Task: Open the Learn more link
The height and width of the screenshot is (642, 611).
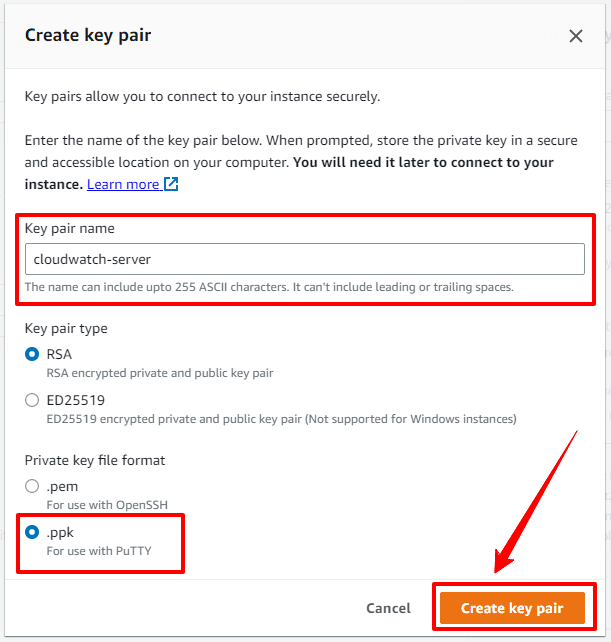Action: pos(123,184)
